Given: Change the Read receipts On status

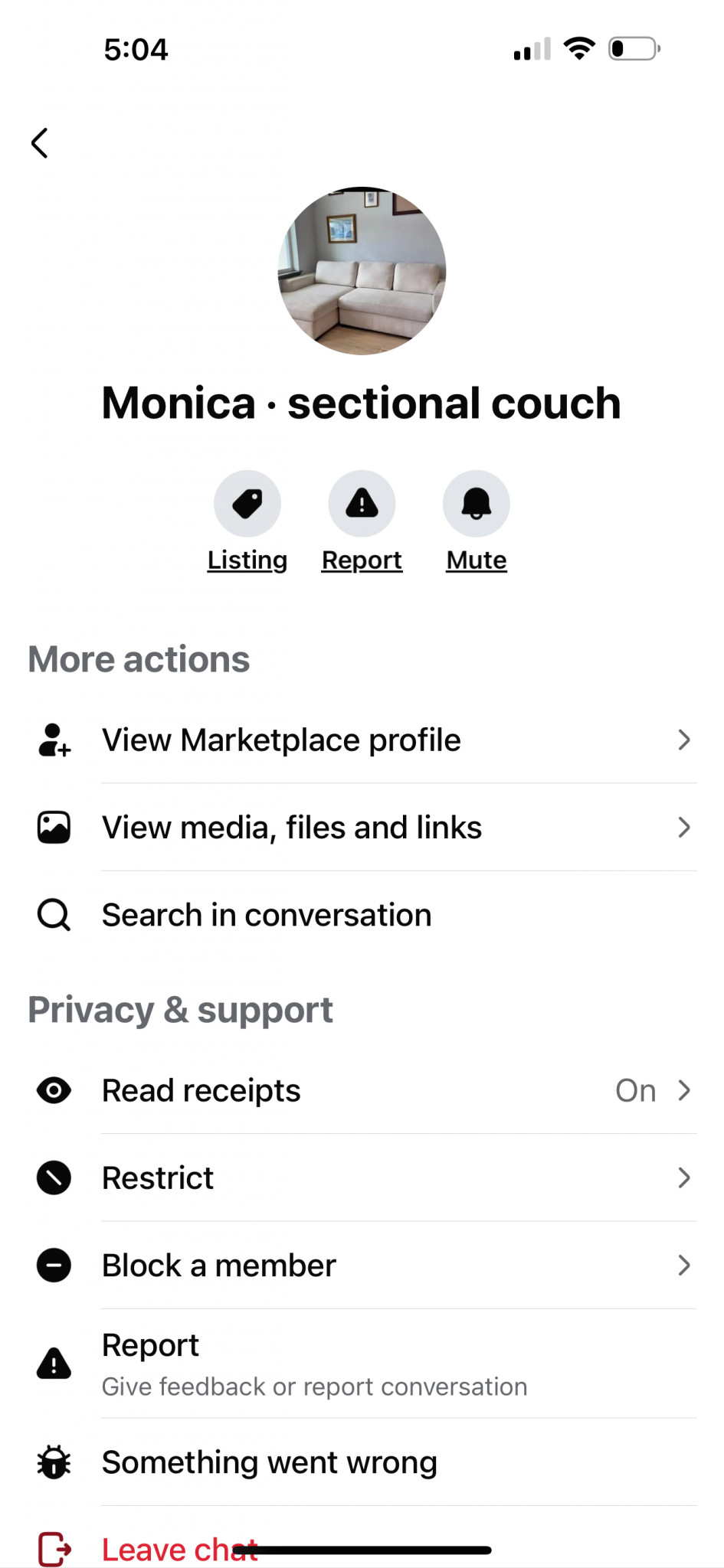Looking at the screenshot, I should click(635, 1090).
